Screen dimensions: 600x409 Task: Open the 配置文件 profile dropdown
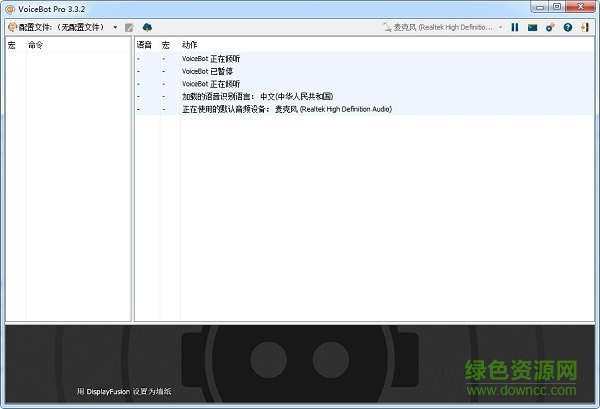point(63,27)
